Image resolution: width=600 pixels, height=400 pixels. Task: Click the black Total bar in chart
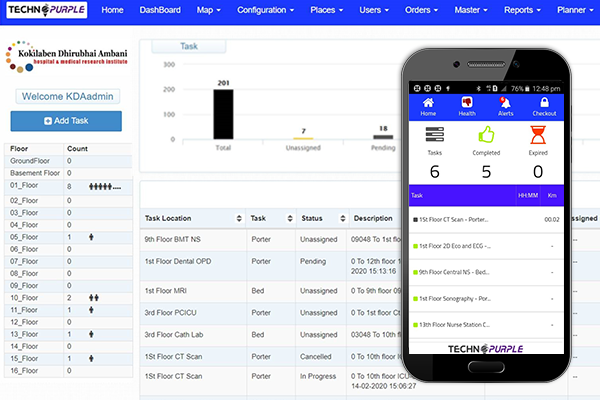(223, 114)
